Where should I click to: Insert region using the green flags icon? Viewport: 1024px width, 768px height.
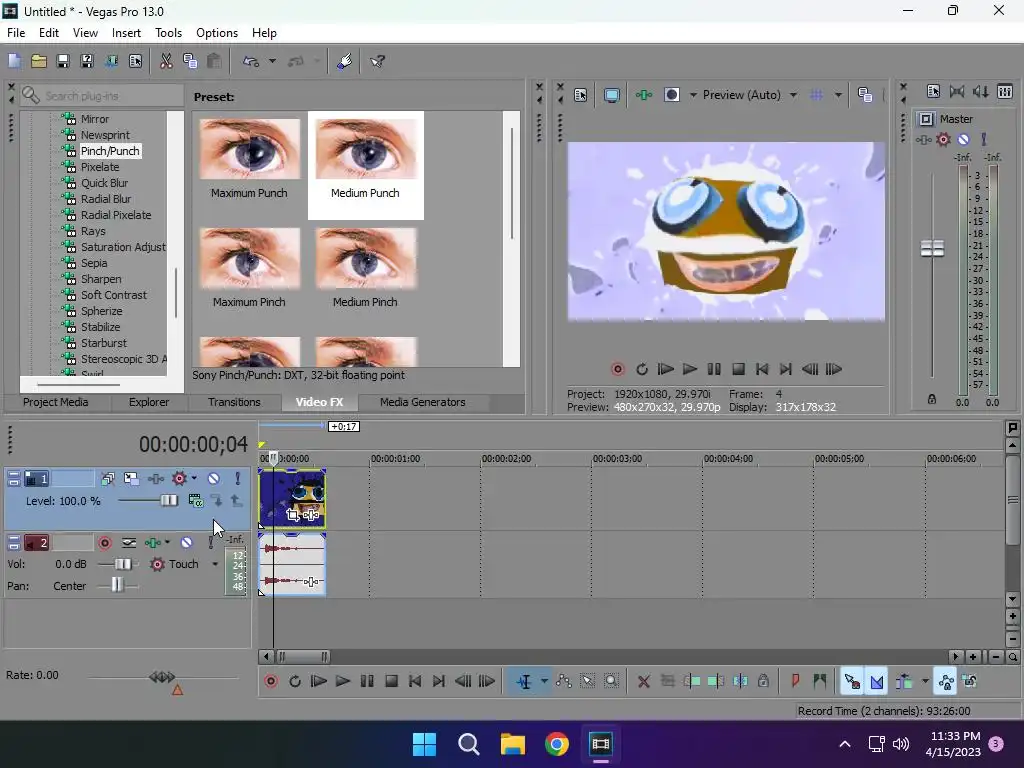click(820, 682)
